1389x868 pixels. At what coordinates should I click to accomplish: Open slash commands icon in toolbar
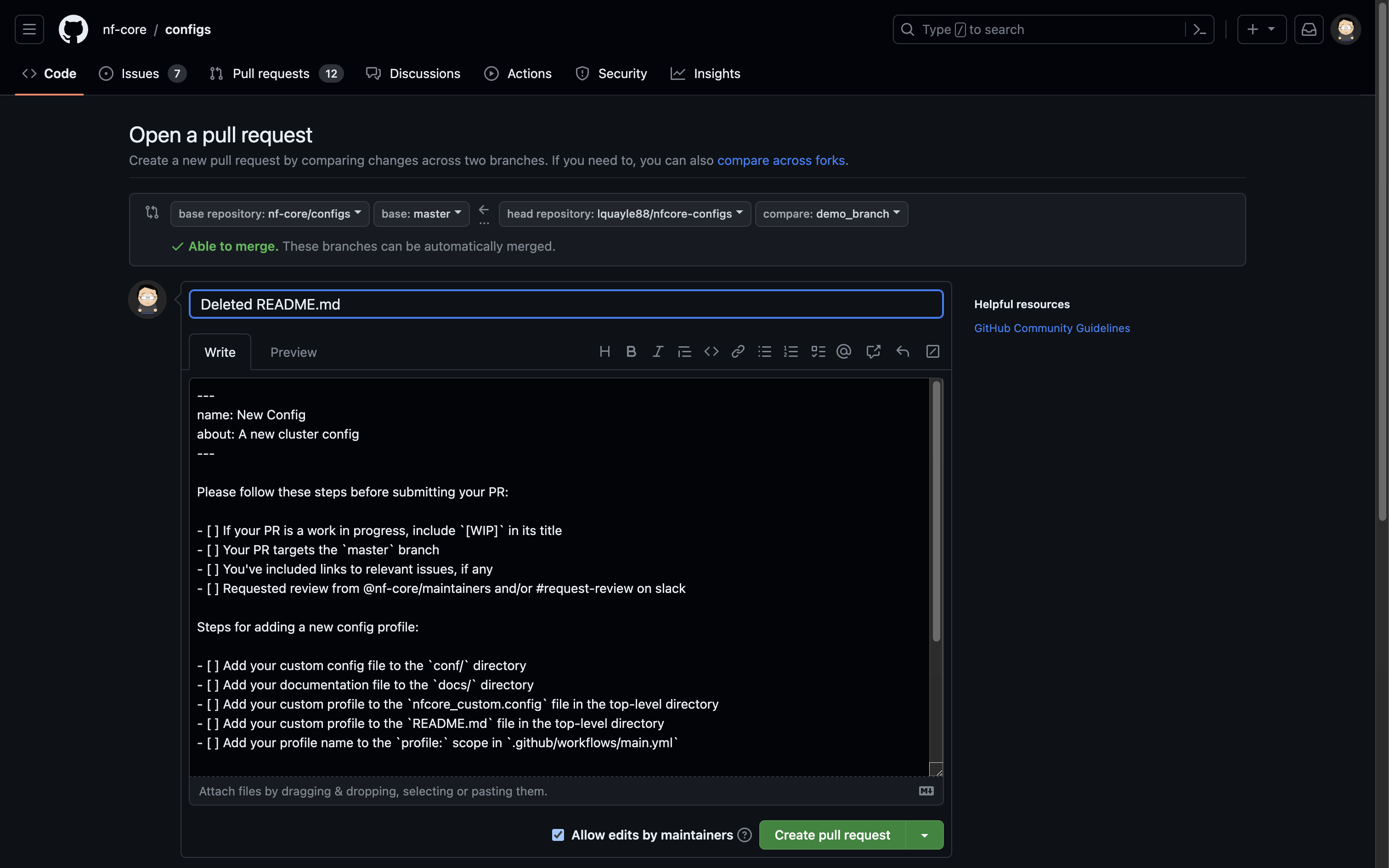933,351
